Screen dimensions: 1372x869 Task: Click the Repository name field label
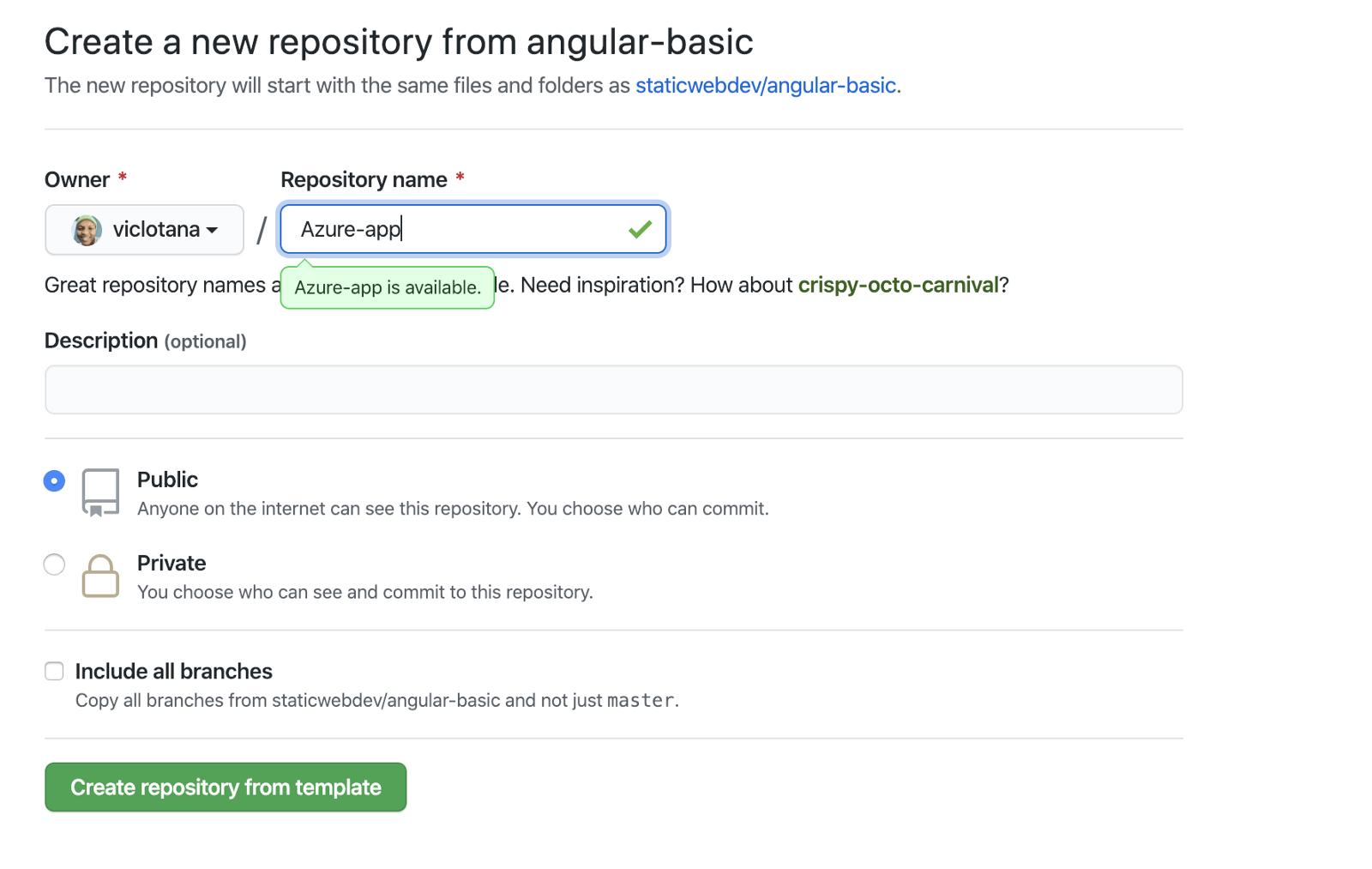(364, 179)
